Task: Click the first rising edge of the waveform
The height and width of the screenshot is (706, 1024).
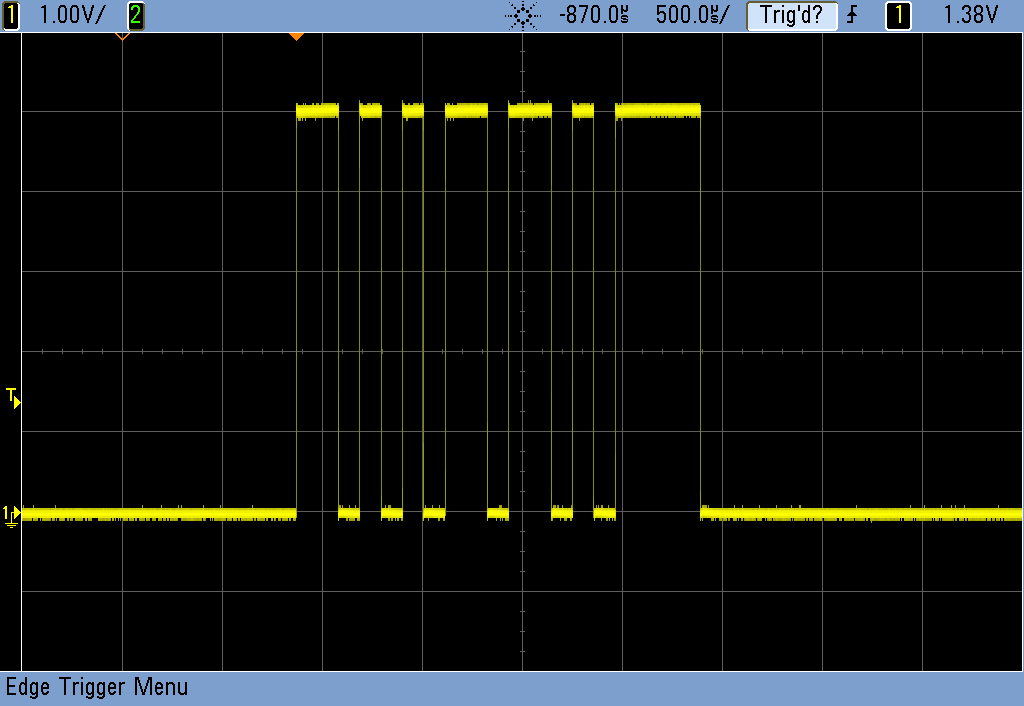Action: [297, 310]
